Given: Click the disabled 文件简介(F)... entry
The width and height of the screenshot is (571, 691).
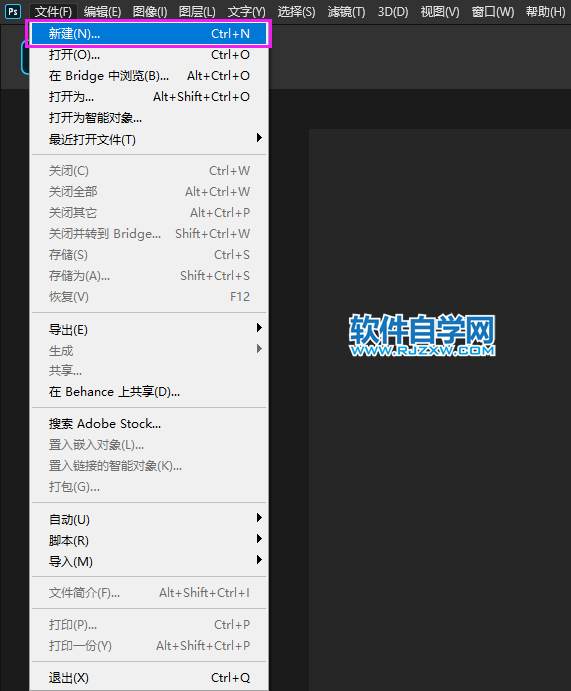Looking at the screenshot, I should tap(149, 593).
